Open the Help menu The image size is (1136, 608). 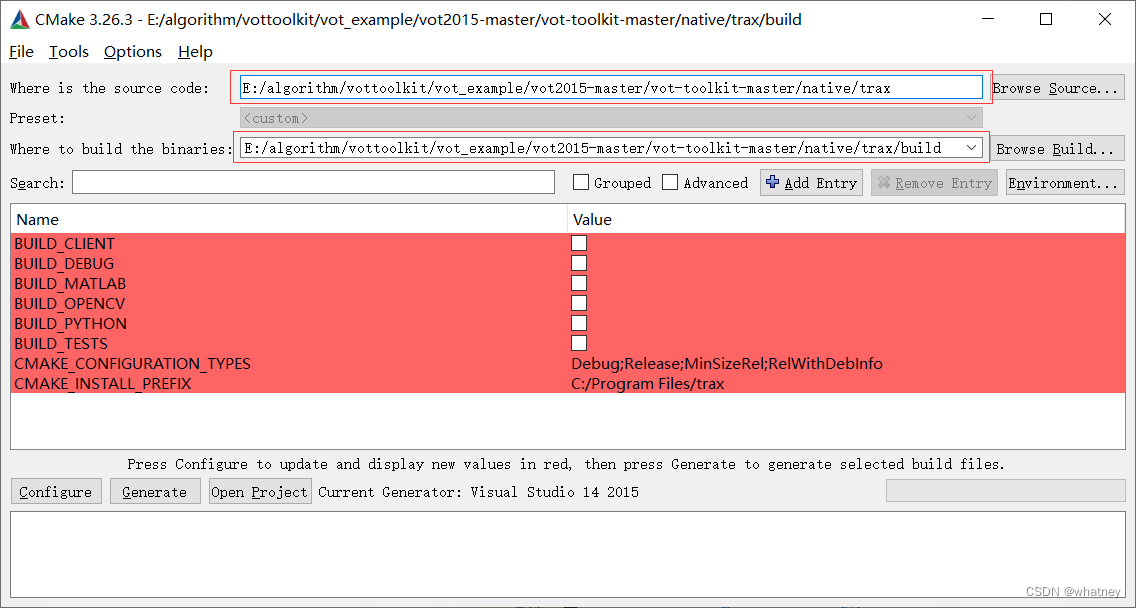click(195, 51)
